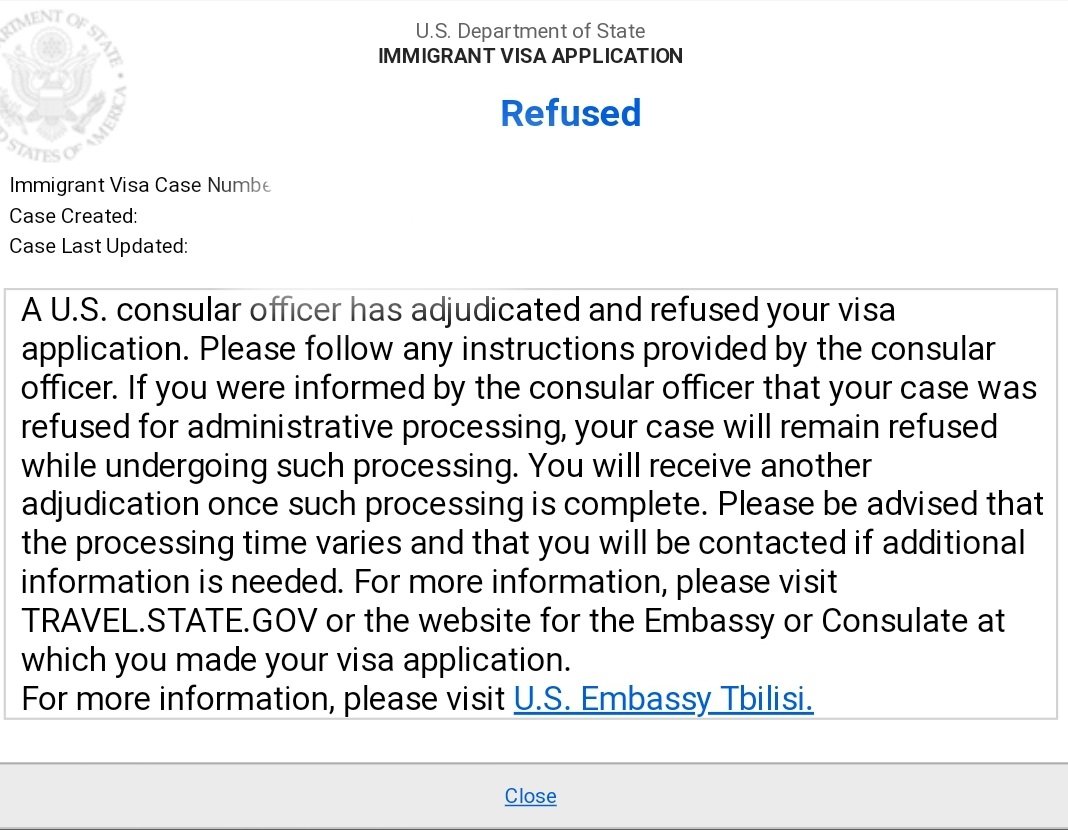This screenshot has height=830, width=1068.
Task: Click 'information is needed' sentence start
Action: 183,582
